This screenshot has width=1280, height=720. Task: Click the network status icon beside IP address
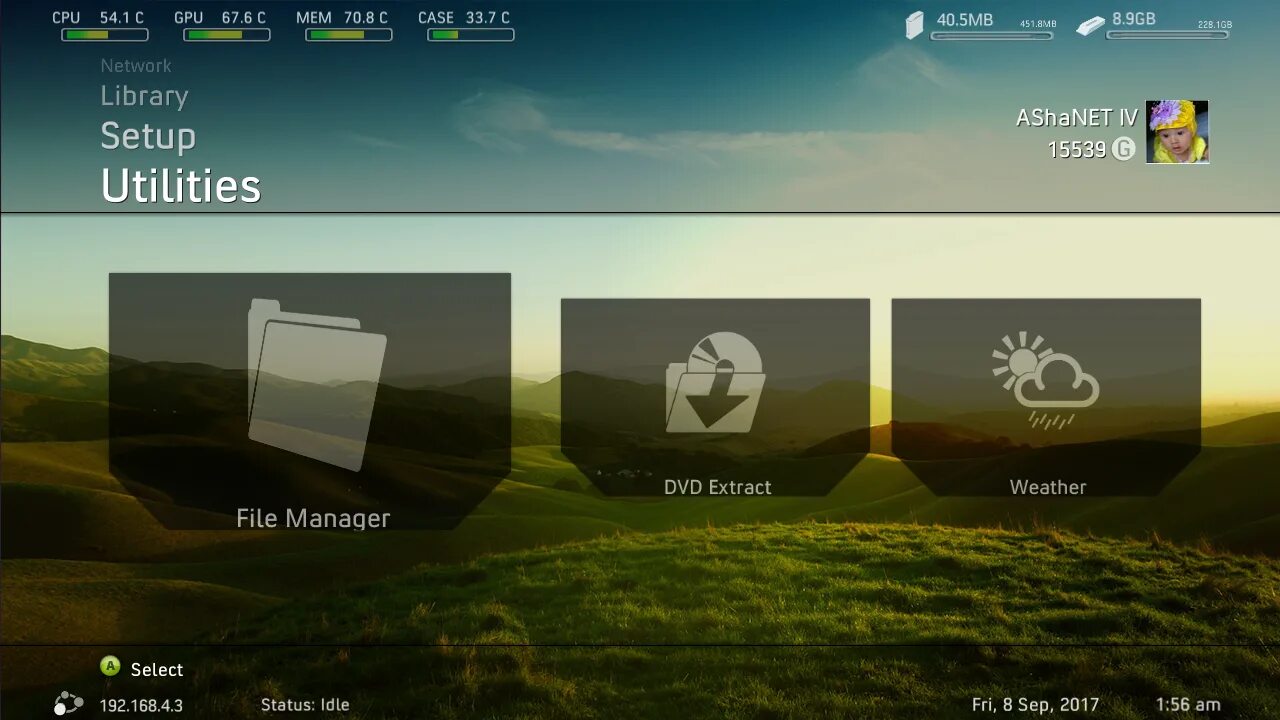(67, 704)
